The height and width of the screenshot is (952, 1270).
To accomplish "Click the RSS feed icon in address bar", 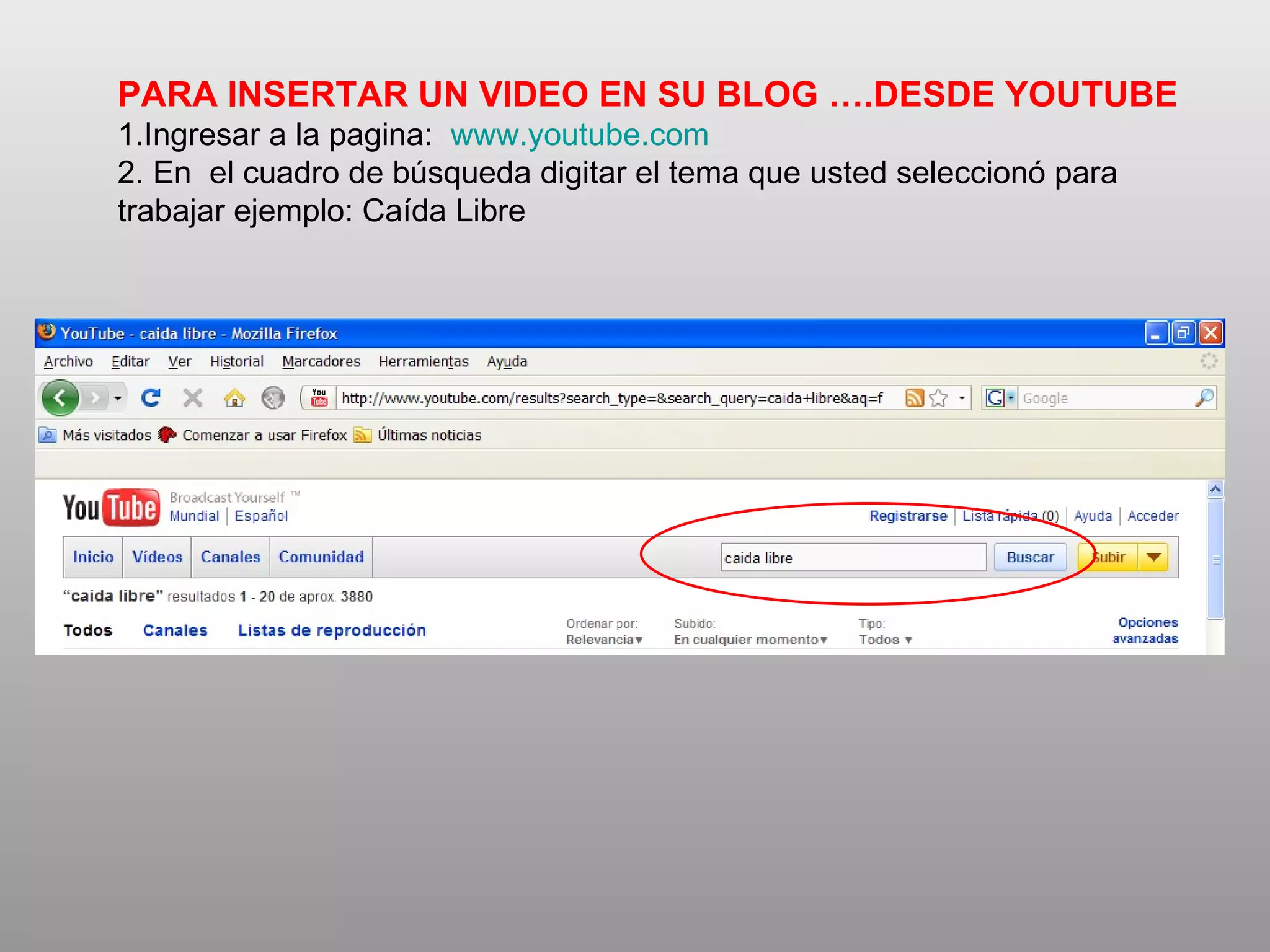I will click(914, 398).
